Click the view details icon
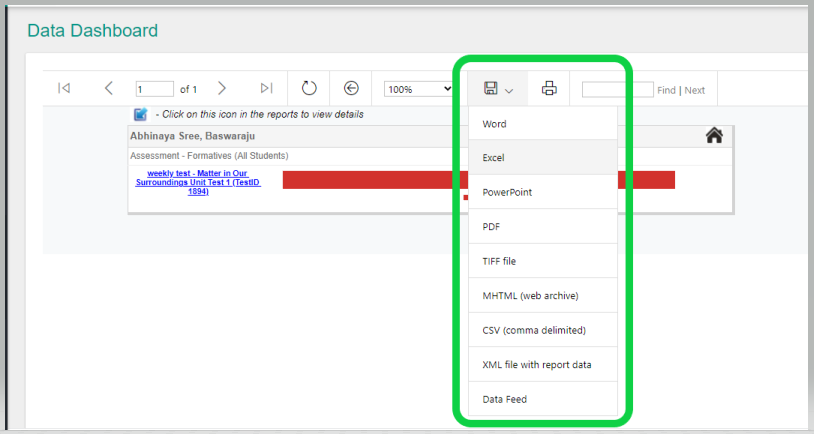This screenshot has width=814, height=434. coord(141,115)
